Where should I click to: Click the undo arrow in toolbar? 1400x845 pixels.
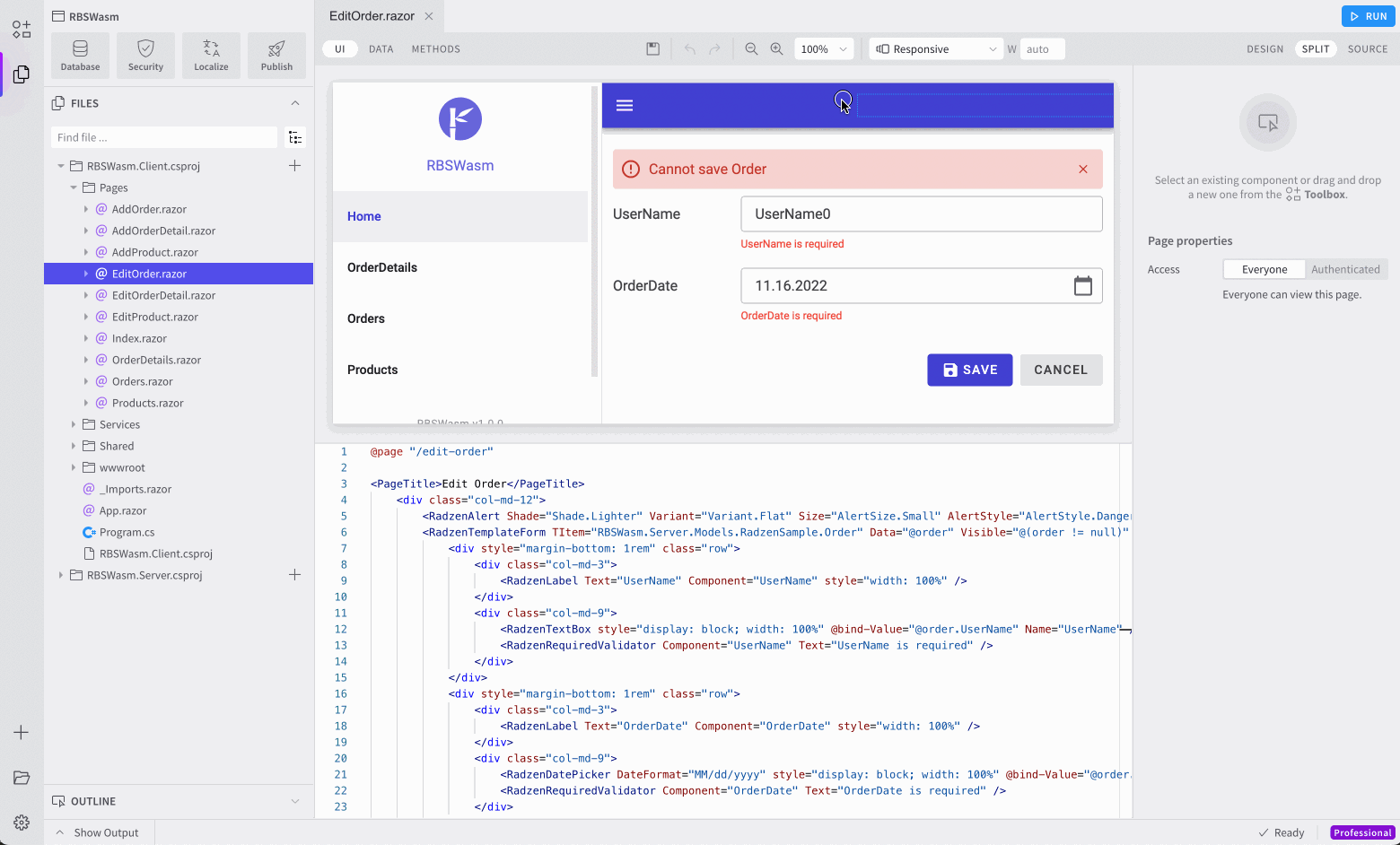tap(689, 49)
